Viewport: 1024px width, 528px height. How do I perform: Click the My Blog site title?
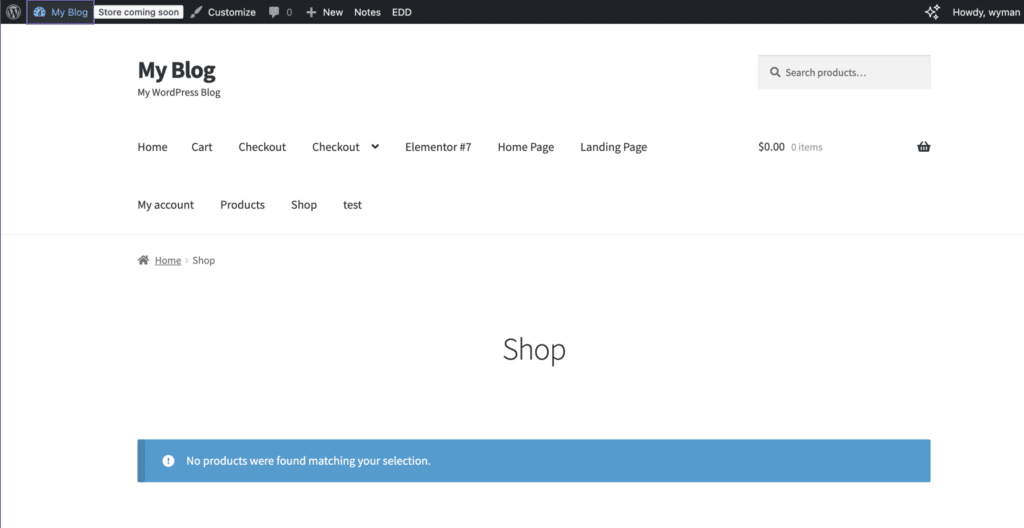(x=176, y=70)
